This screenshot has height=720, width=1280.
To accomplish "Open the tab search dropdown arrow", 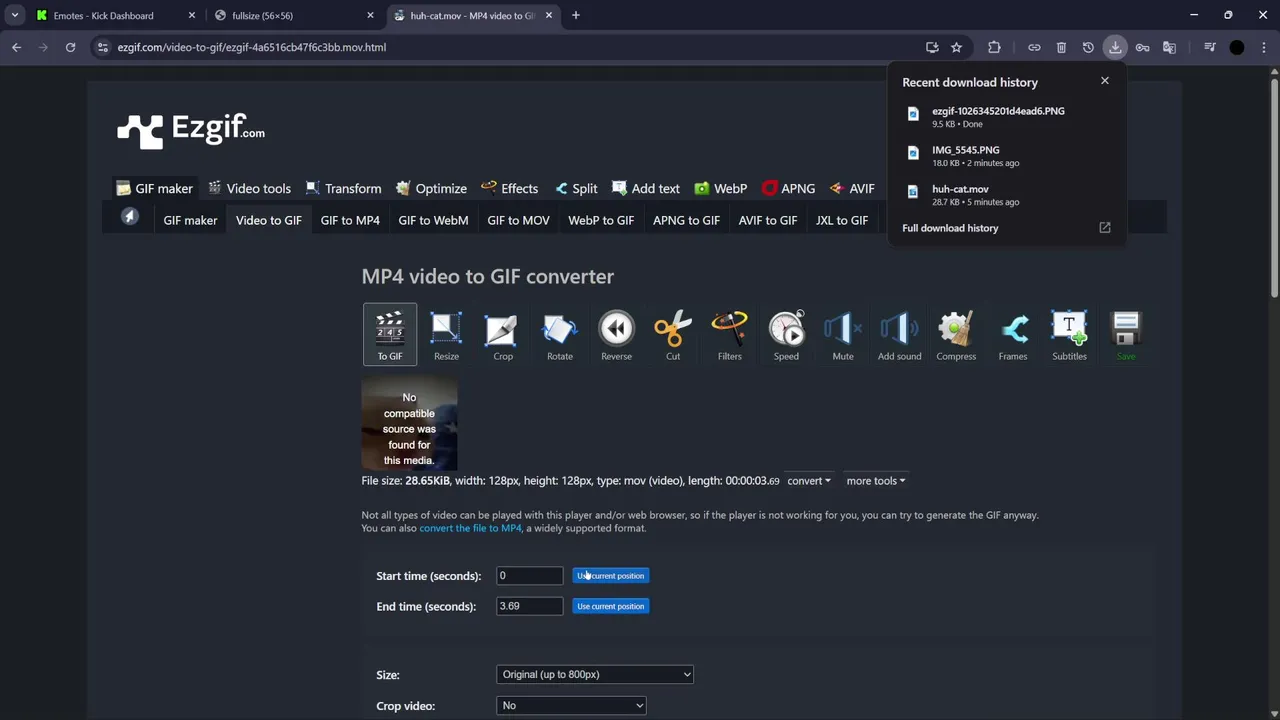I will 15,15.
